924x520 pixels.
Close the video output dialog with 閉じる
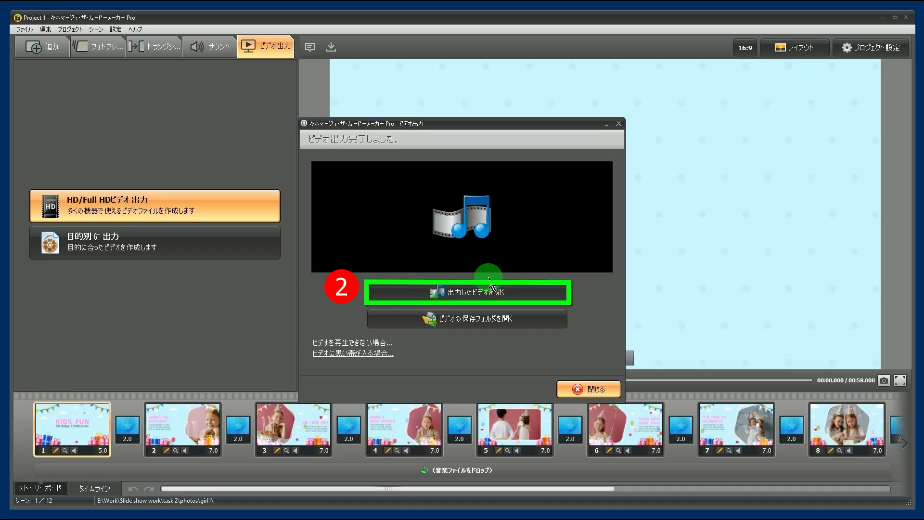(x=588, y=388)
